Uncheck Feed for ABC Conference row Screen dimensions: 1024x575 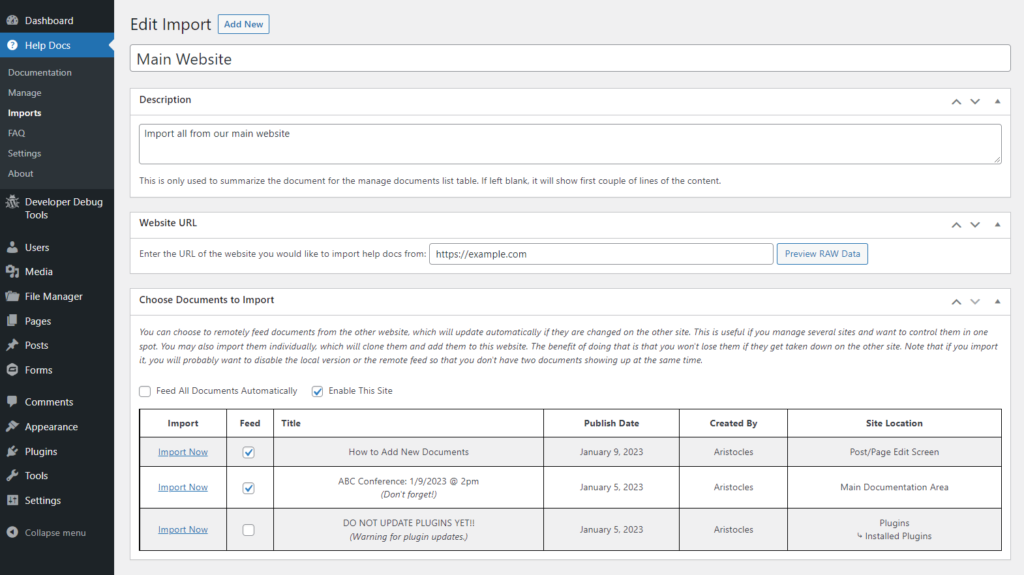[x=249, y=488]
